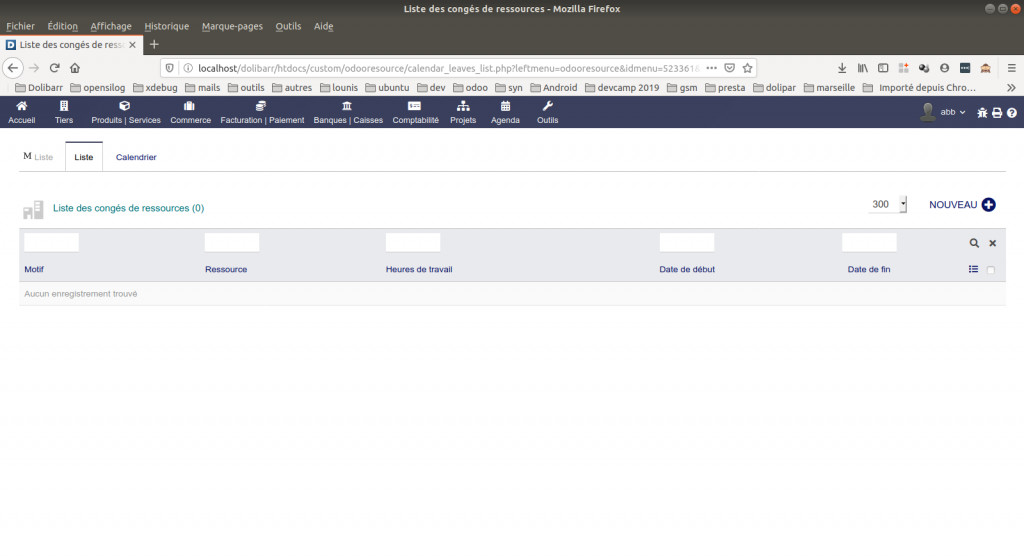Open the Accueil home module
Image resolution: width=1024 pixels, height=556 pixels.
tap(21, 112)
